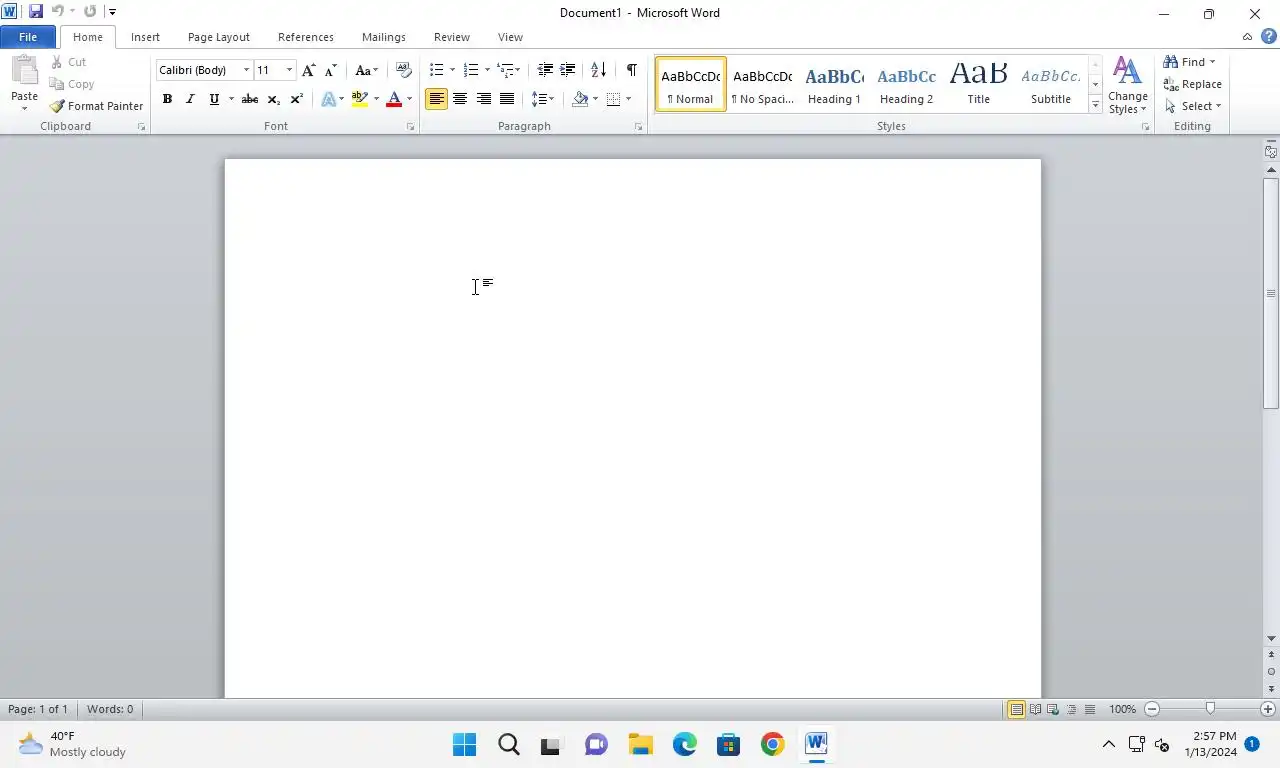This screenshot has height=768, width=1280.
Task: Click the Find binoculars button
Action: click(1189, 62)
